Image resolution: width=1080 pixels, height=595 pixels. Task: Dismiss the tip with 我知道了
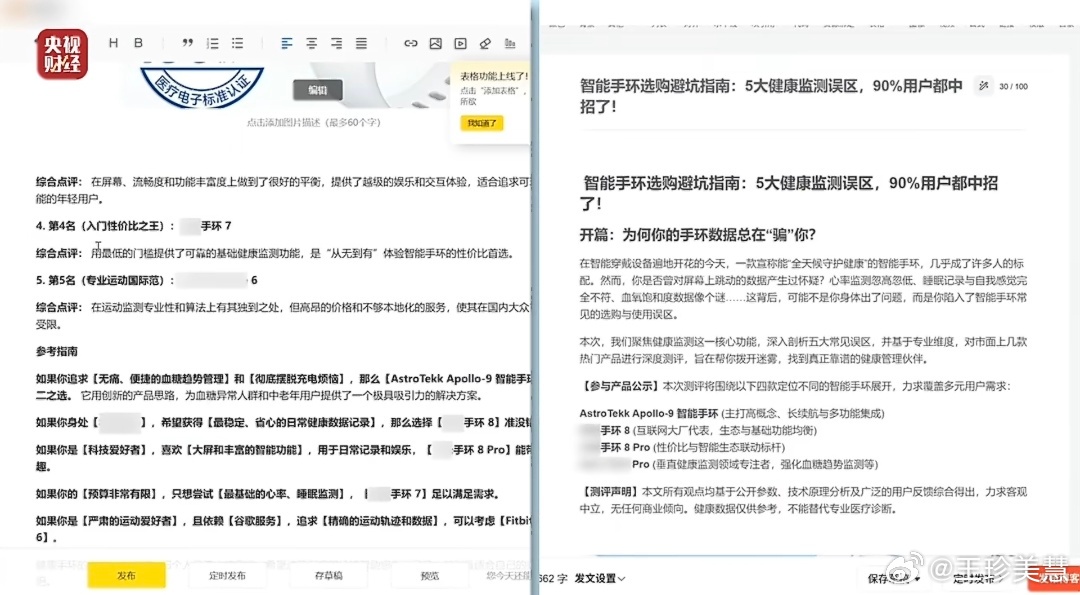pos(482,123)
